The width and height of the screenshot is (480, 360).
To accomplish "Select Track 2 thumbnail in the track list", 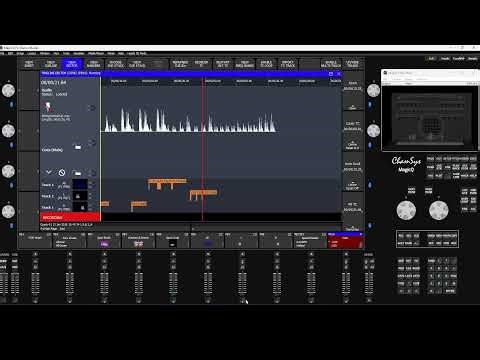I will [80, 196].
